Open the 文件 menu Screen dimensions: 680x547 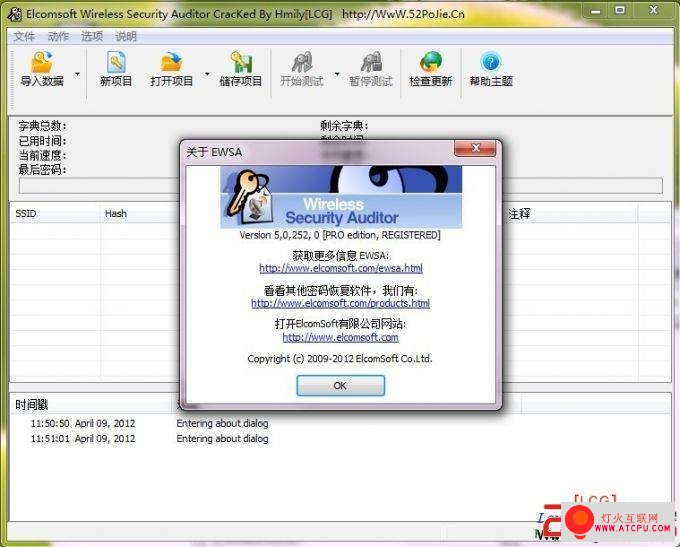(24, 36)
